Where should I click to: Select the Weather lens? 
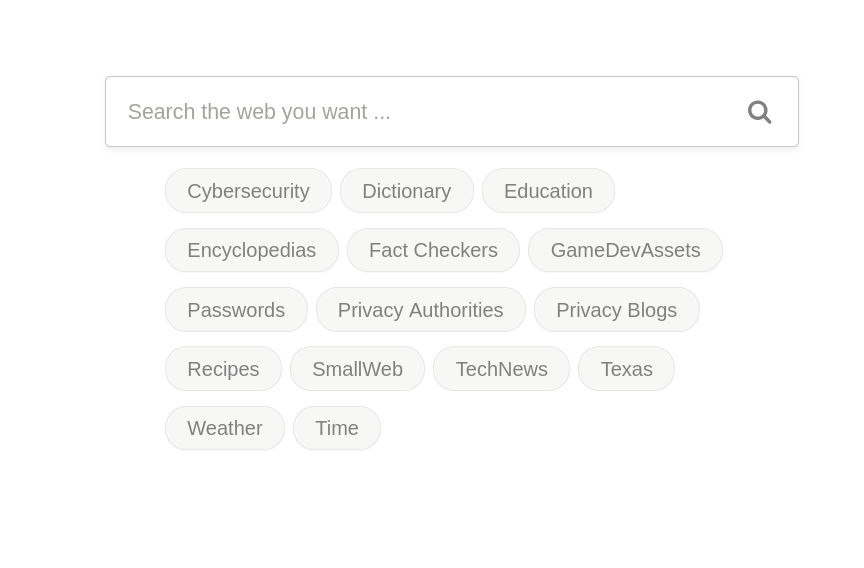(225, 428)
